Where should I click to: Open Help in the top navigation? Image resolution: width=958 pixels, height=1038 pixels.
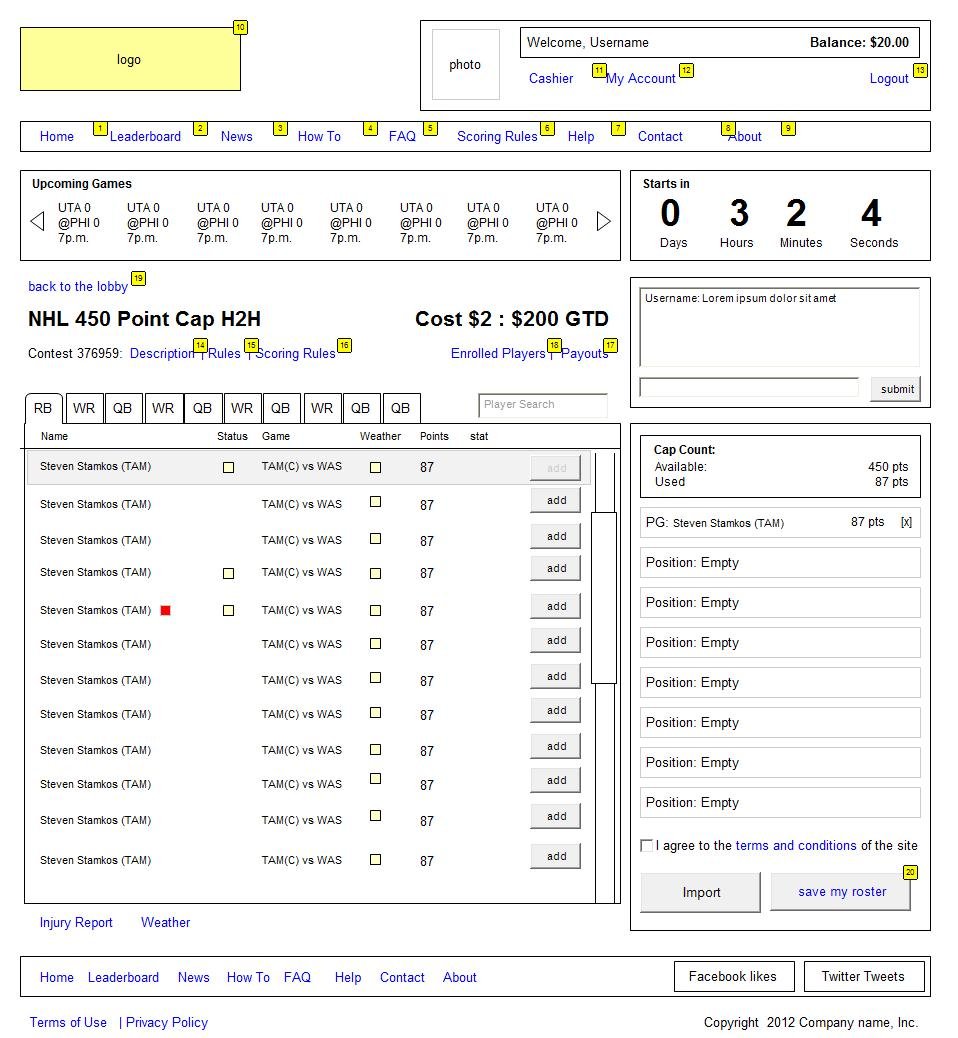[581, 136]
